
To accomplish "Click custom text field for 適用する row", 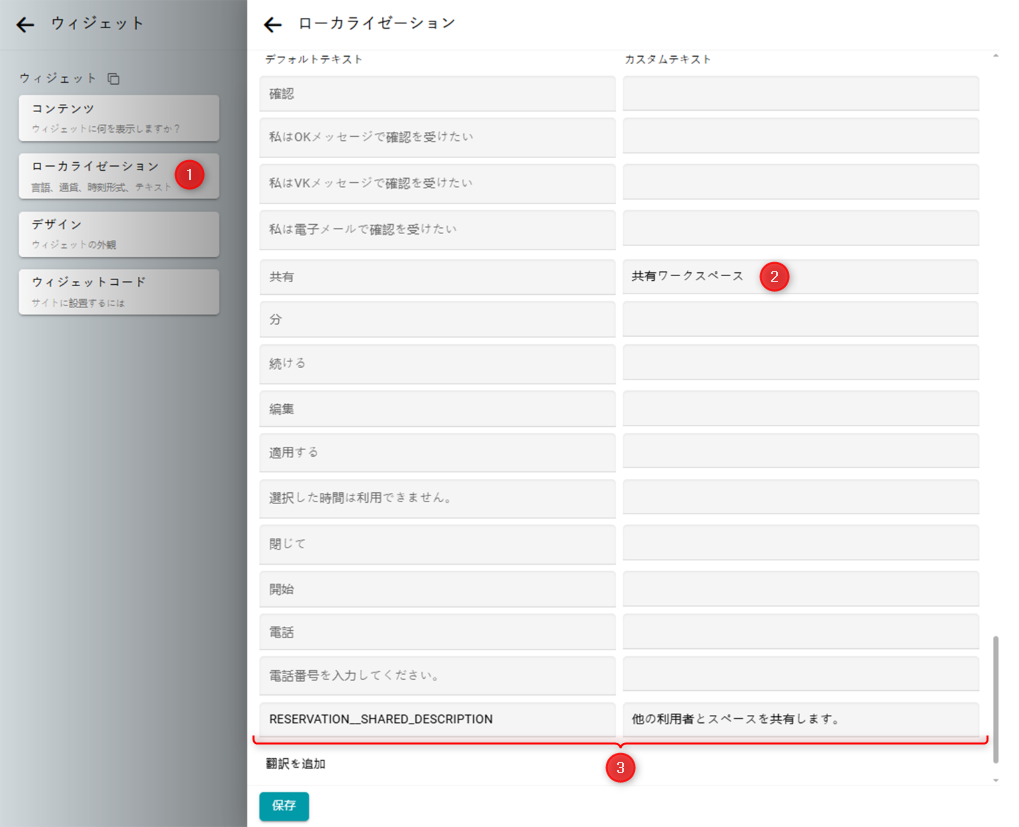I will coord(800,452).
